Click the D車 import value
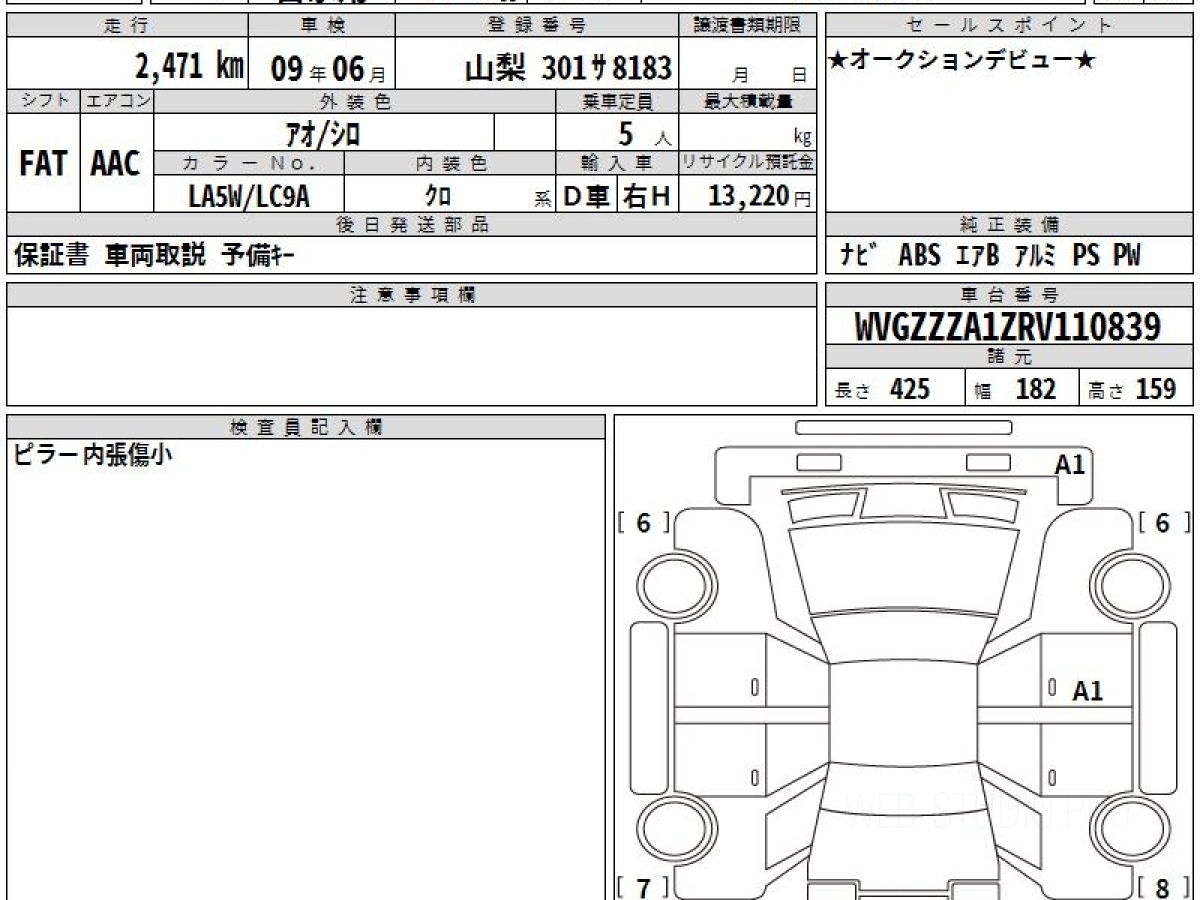The image size is (1200, 900). pos(587,197)
